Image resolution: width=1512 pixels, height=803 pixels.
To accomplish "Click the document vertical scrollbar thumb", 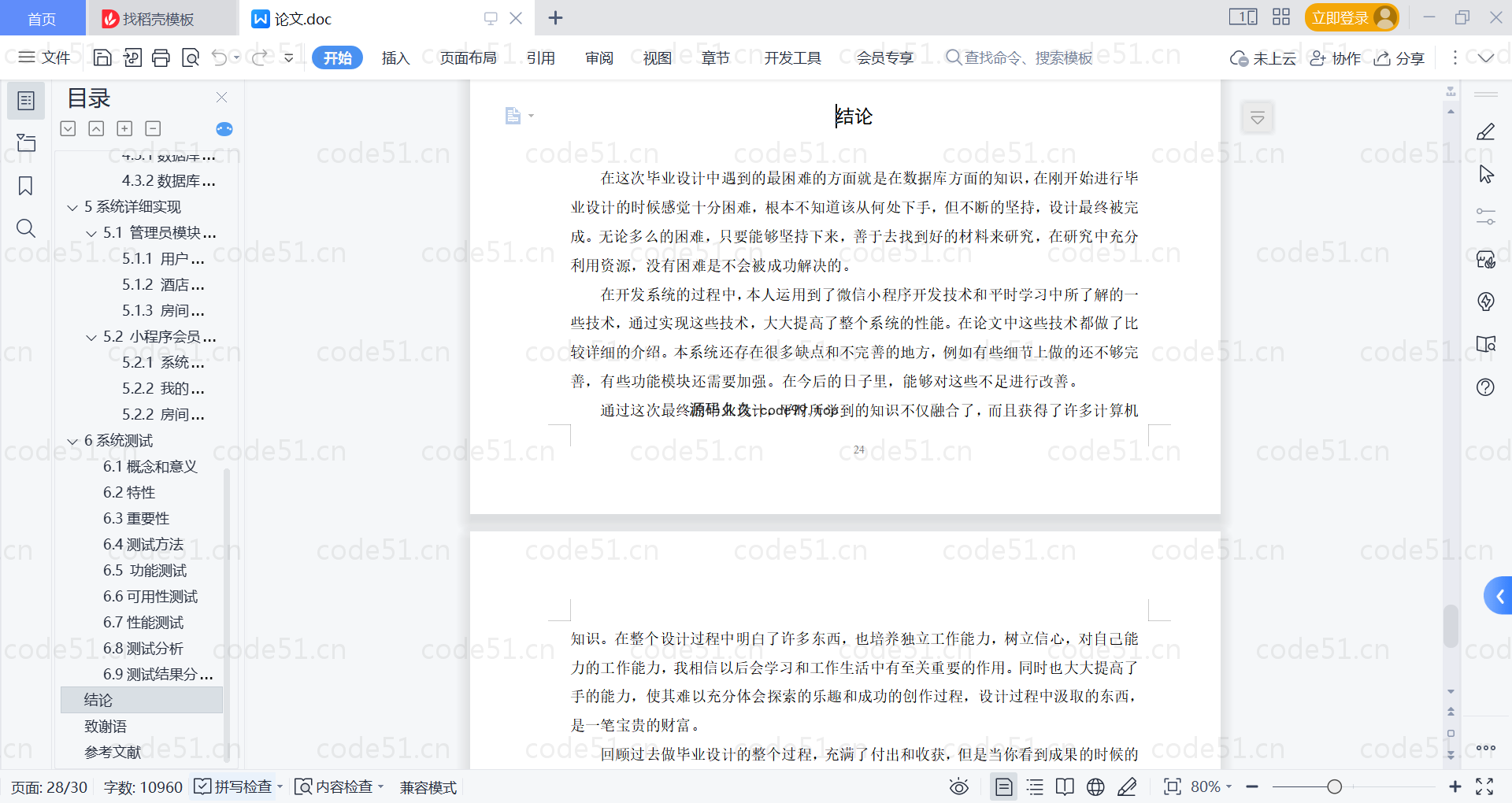I will (x=1451, y=626).
